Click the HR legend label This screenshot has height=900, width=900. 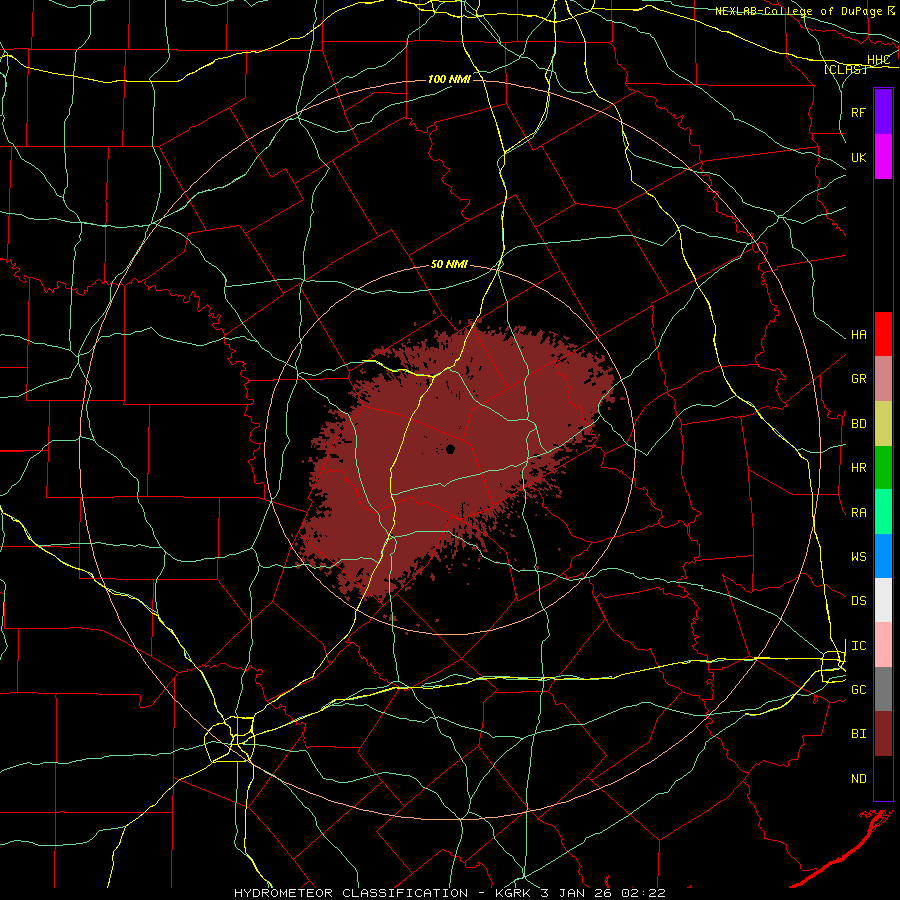coord(859,468)
